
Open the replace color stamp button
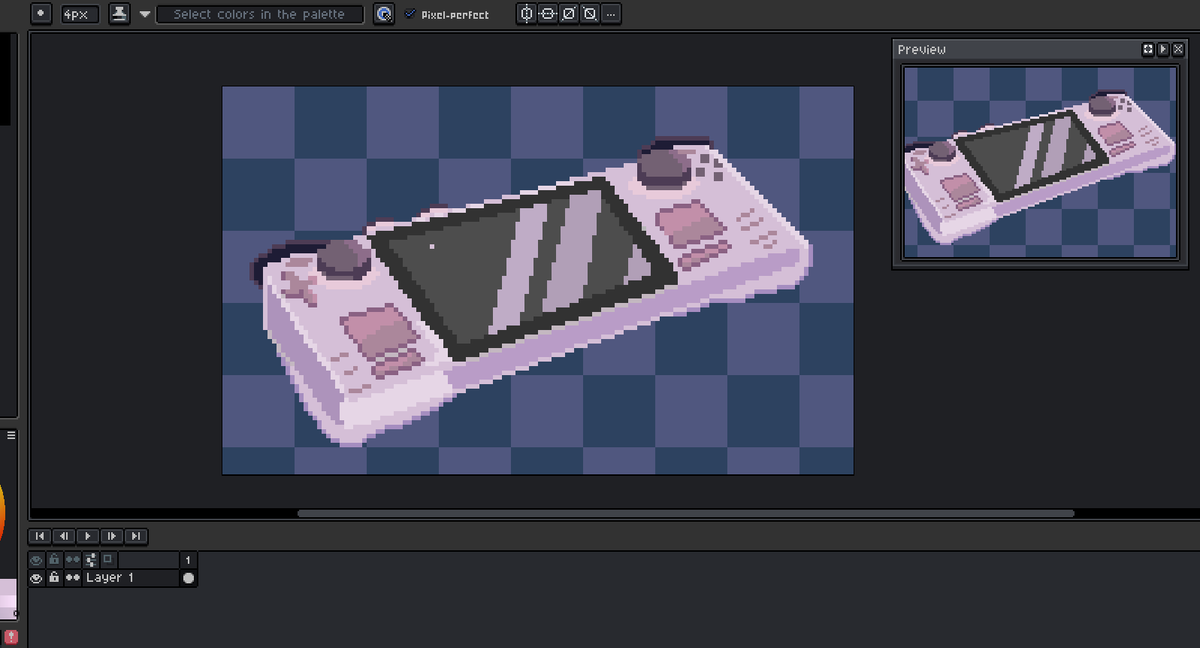tap(119, 14)
